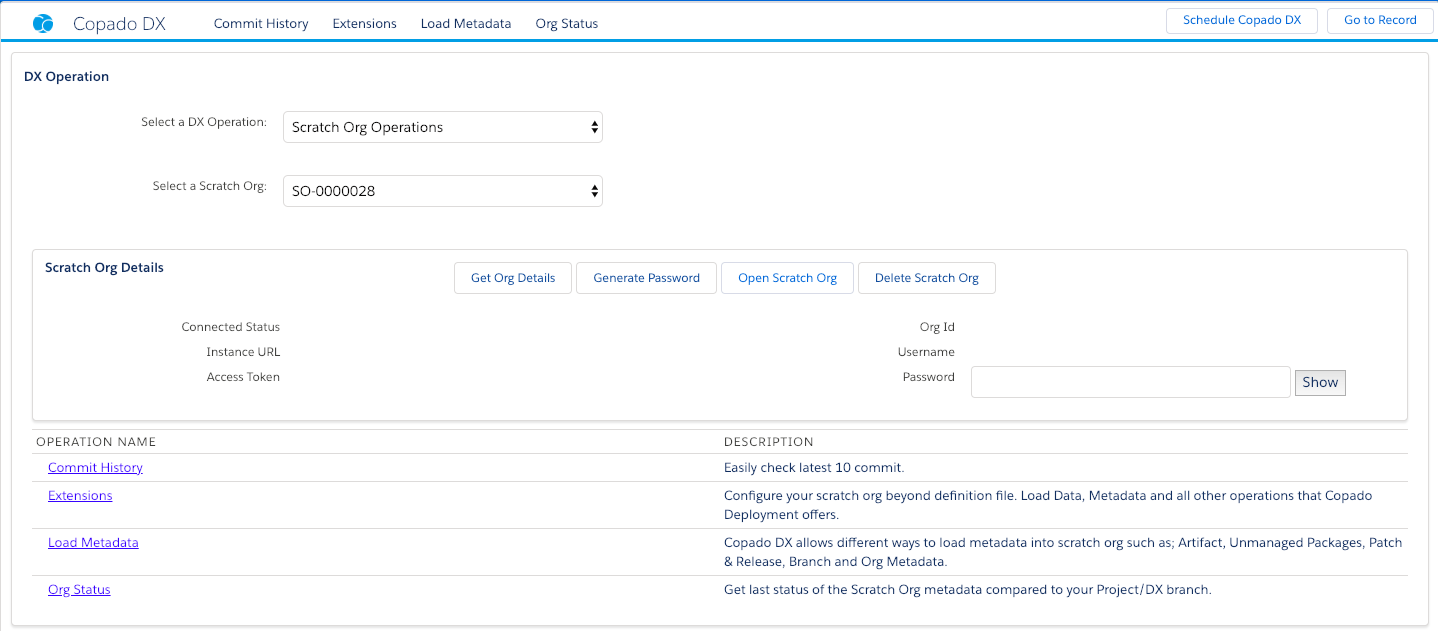Click the Show password button
Viewport: 1438px width, 631px height.
point(1320,382)
